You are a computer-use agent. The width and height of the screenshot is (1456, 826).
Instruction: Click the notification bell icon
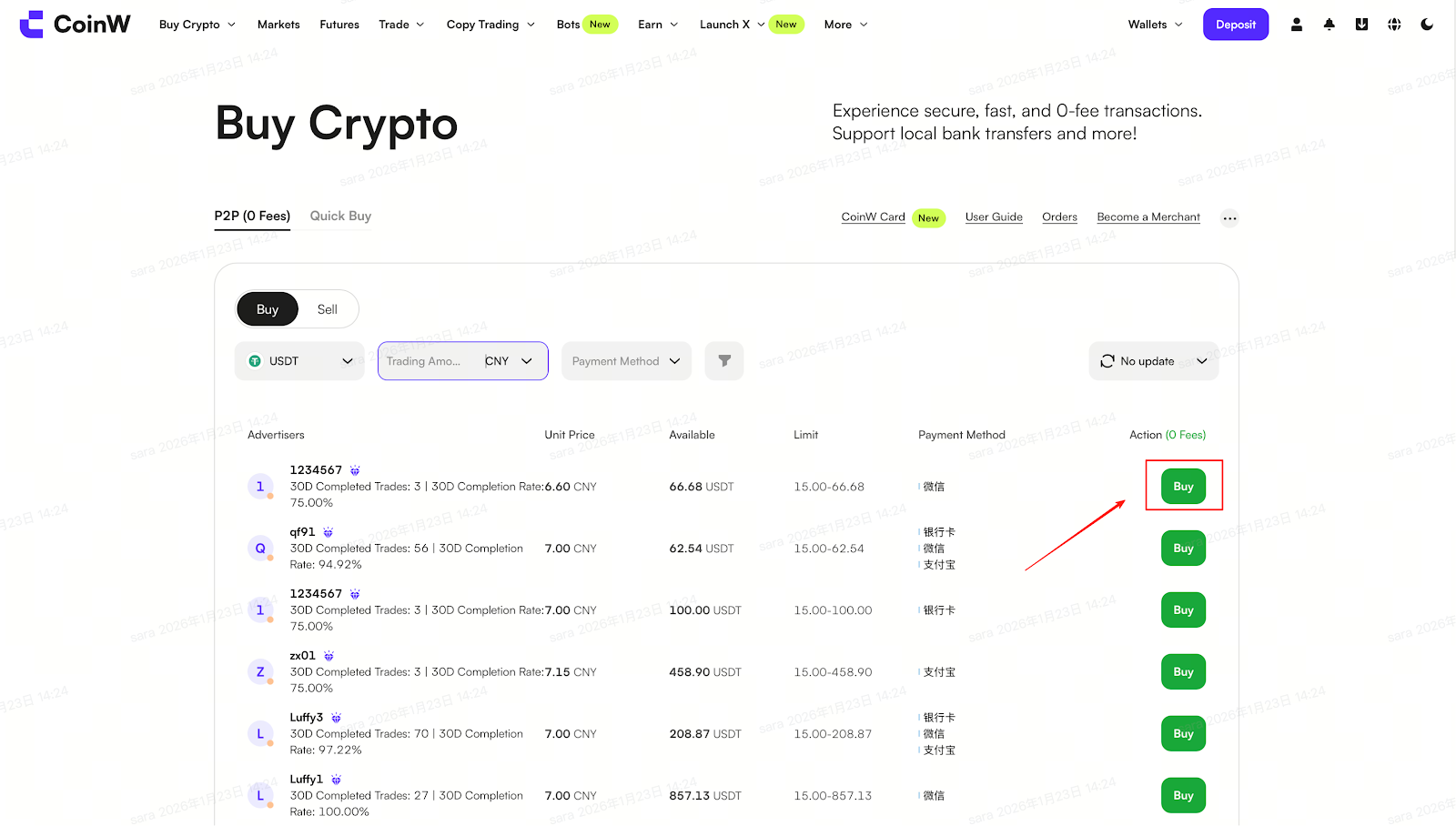pyautogui.click(x=1329, y=25)
